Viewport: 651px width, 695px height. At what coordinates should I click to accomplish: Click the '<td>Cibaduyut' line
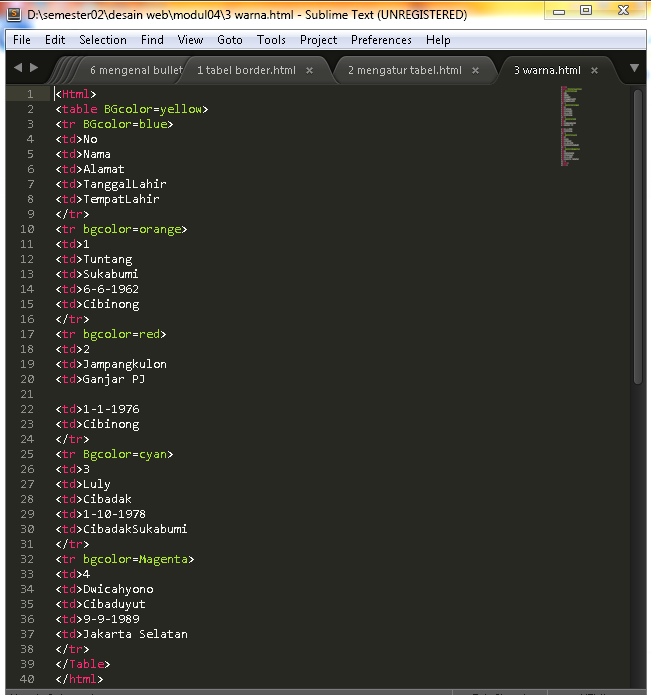[100, 604]
